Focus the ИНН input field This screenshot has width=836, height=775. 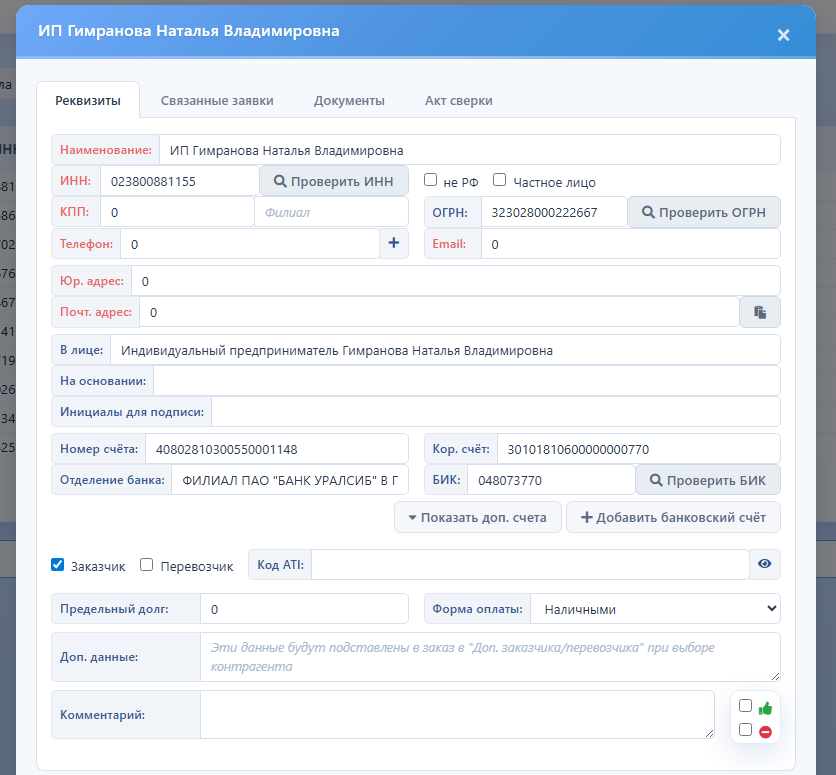tap(180, 181)
